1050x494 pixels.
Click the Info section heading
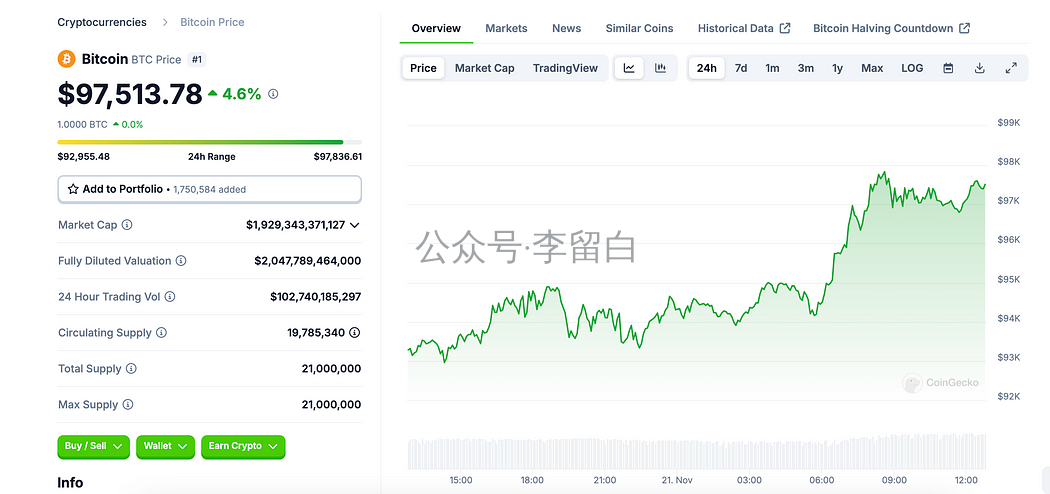click(70, 483)
